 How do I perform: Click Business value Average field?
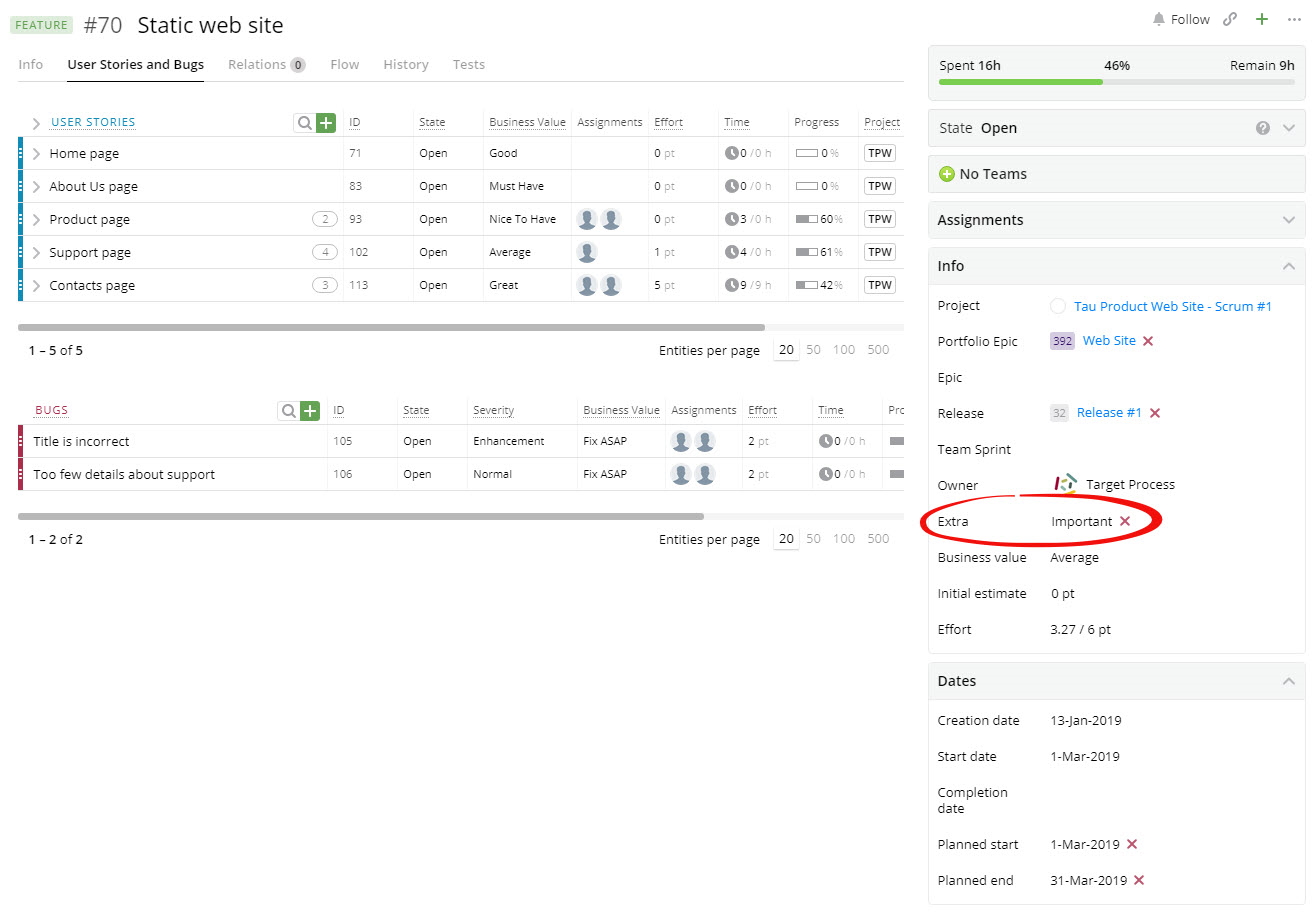(1074, 557)
